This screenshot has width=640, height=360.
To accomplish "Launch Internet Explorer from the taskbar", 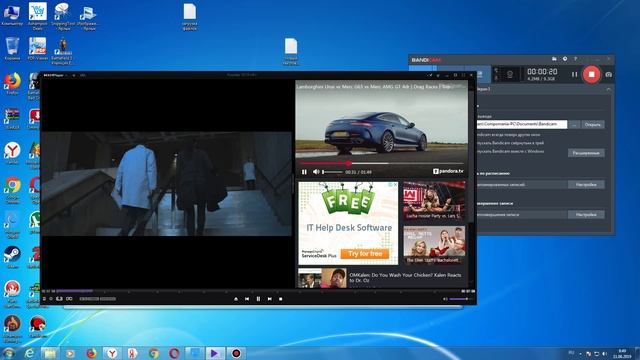I will (x=29, y=353).
